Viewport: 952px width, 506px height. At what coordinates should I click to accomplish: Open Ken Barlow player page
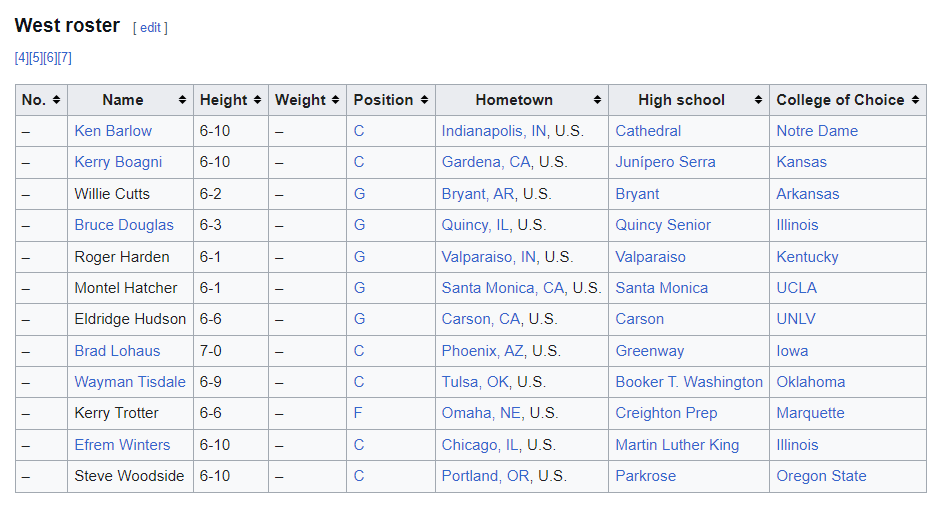[113, 131]
